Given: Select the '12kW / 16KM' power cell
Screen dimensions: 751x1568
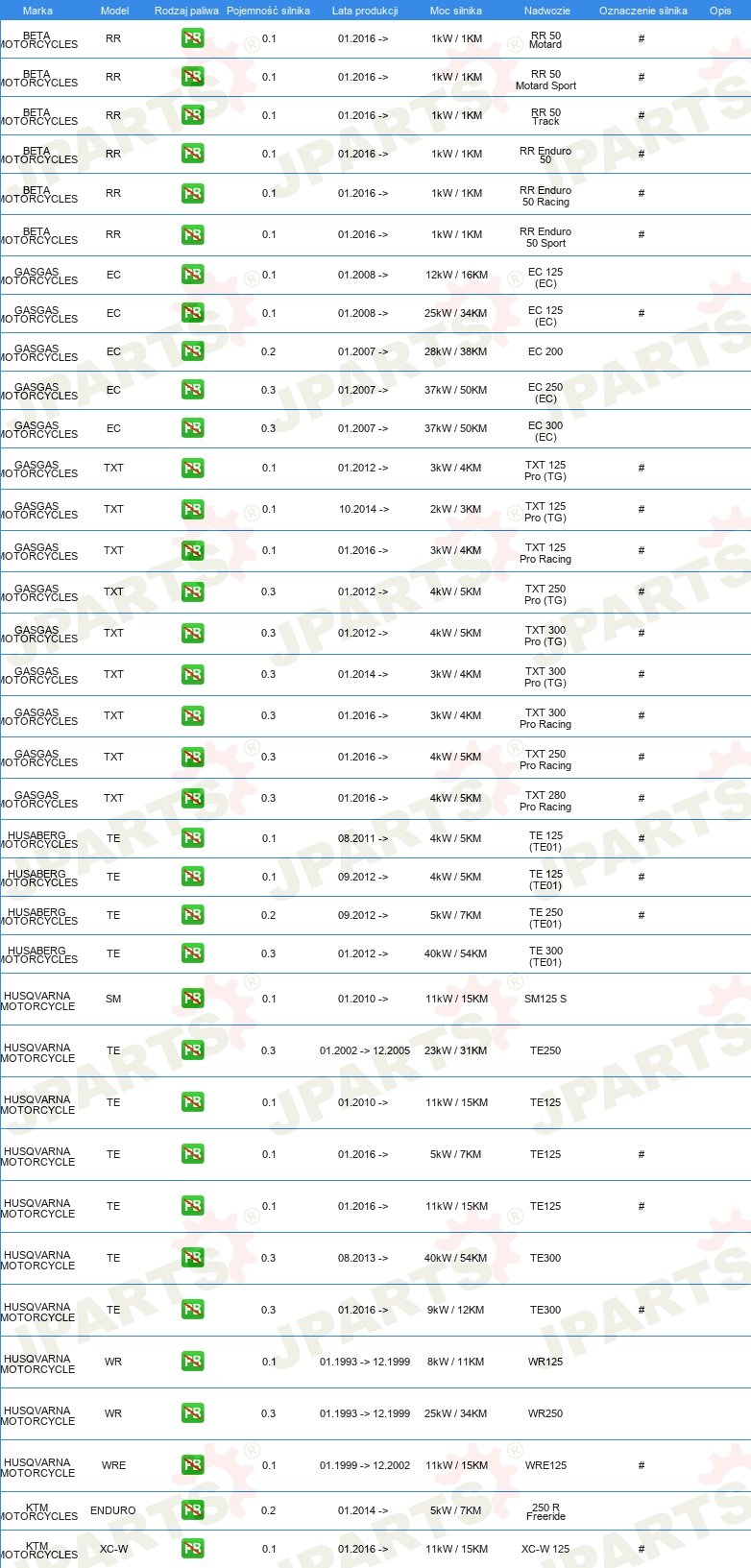Looking at the screenshot, I should 456,275.
